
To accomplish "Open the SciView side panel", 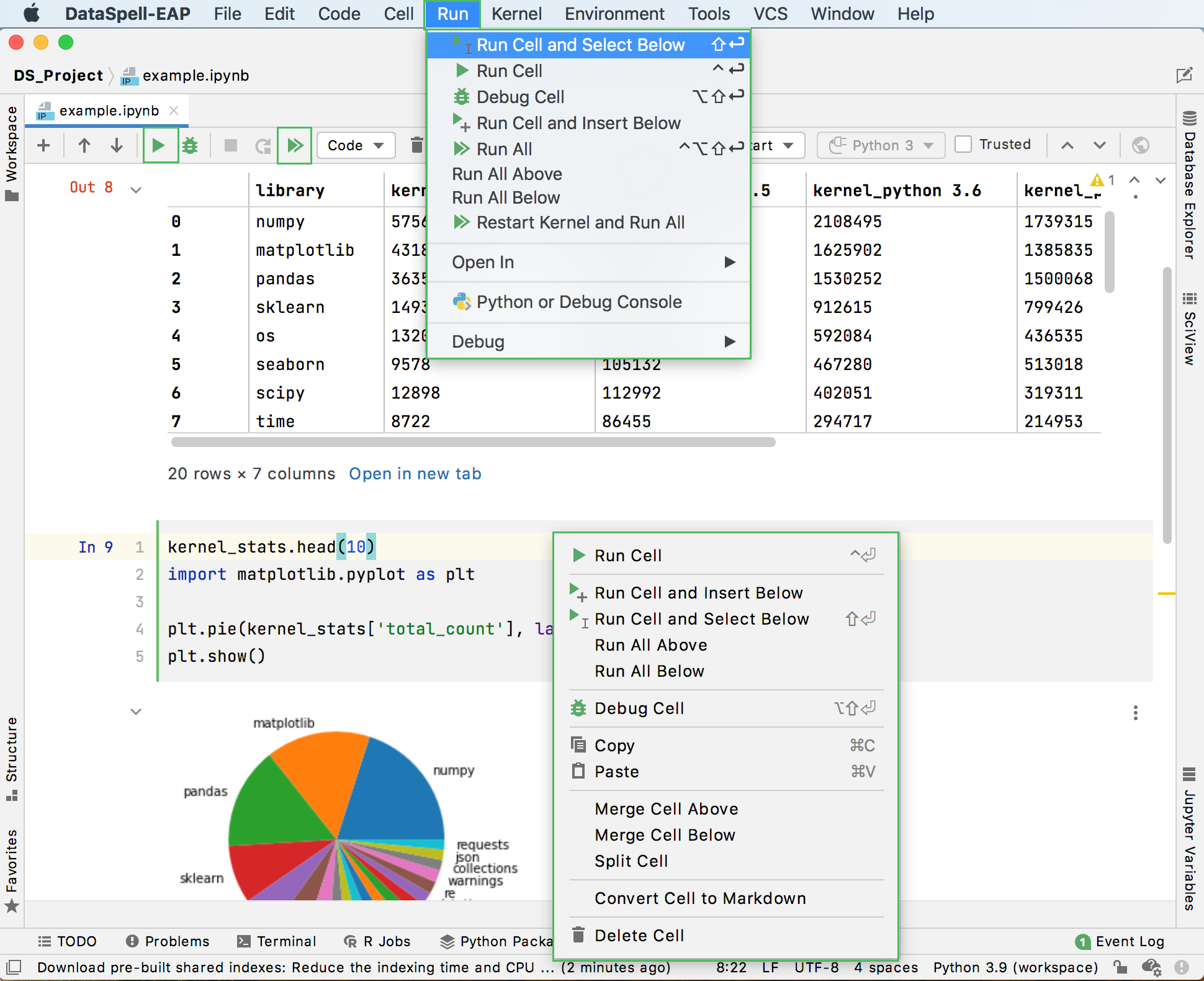I will tap(1189, 329).
